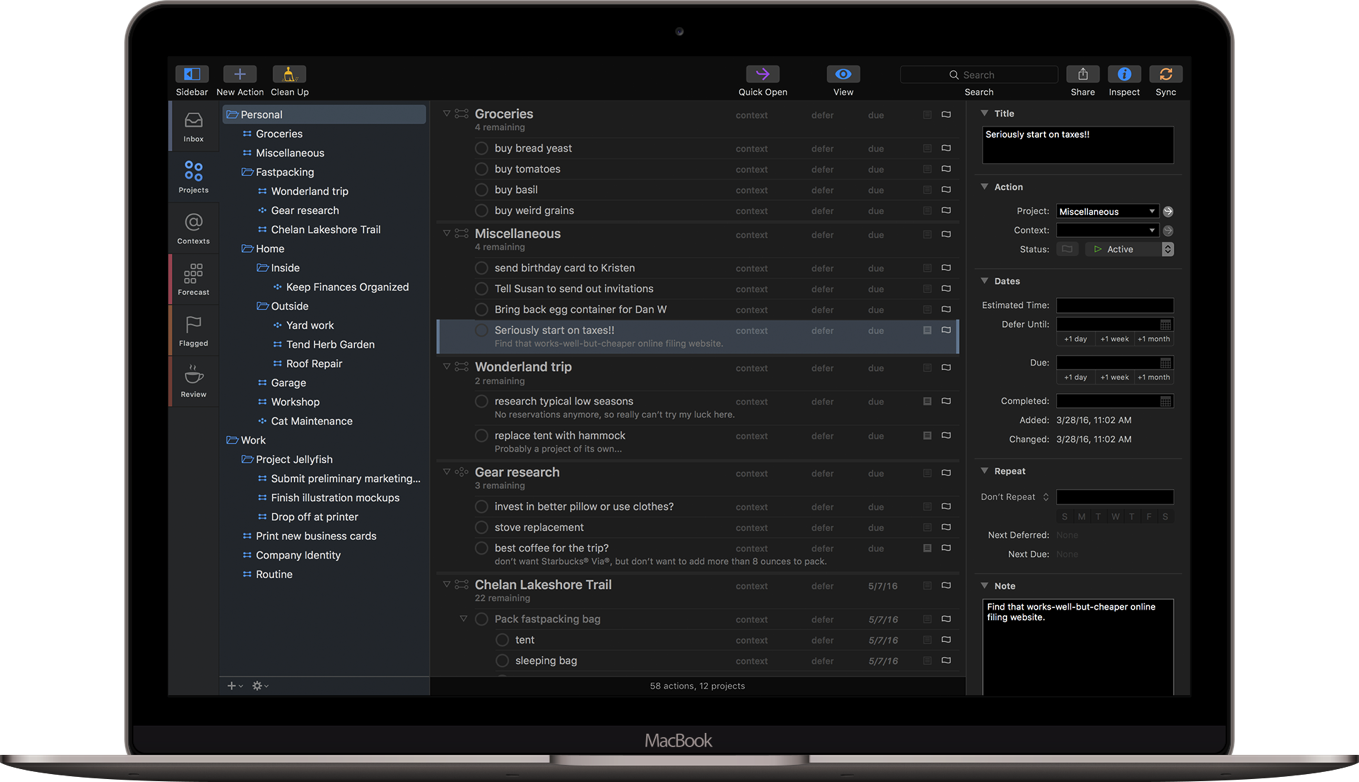Click the flagged status button in inspector
This screenshot has height=782, width=1359.
tap(1067, 249)
